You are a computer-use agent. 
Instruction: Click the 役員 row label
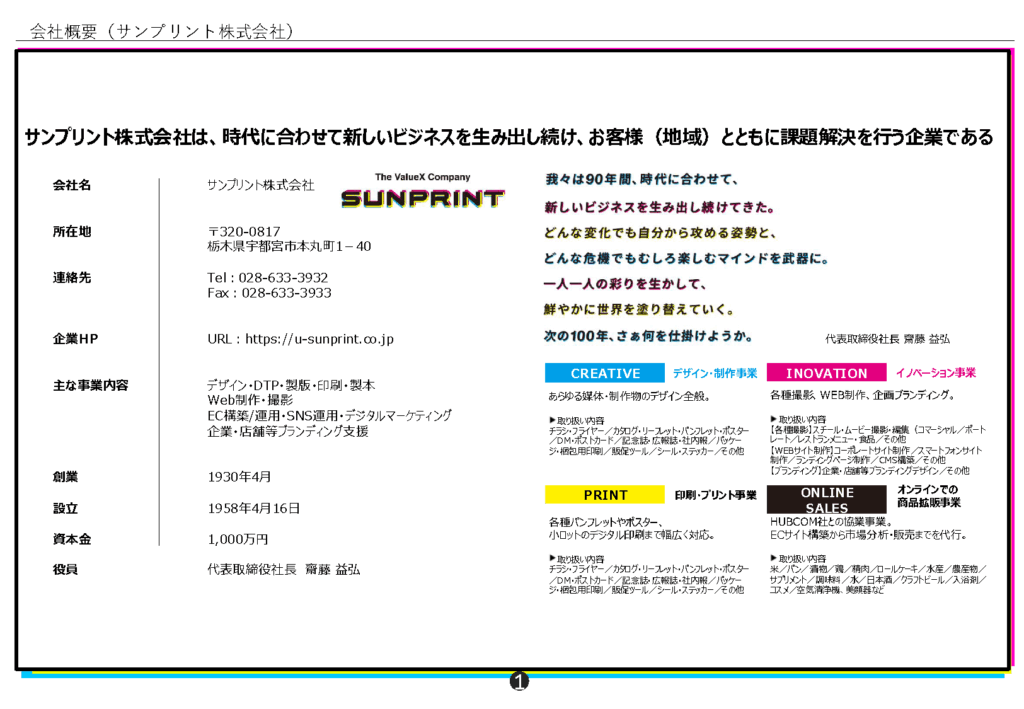tap(65, 570)
